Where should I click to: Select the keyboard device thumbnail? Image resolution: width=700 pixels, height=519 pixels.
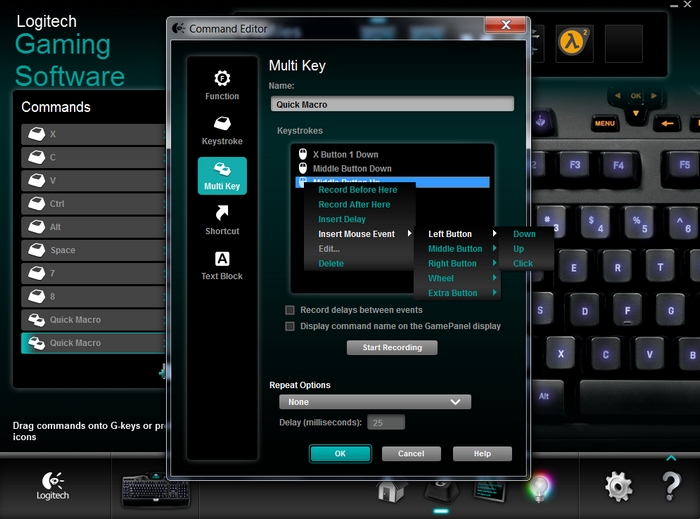click(x=155, y=491)
